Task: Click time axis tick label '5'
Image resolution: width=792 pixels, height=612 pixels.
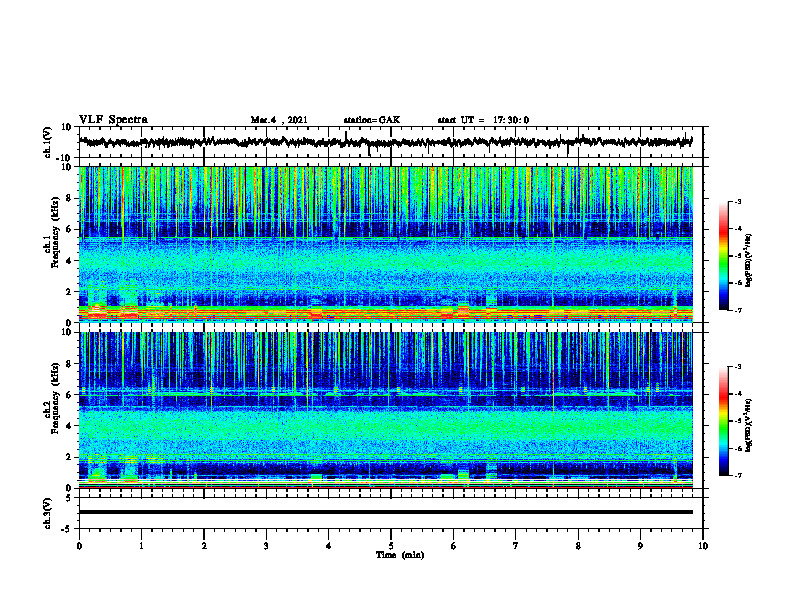Action: coord(391,546)
